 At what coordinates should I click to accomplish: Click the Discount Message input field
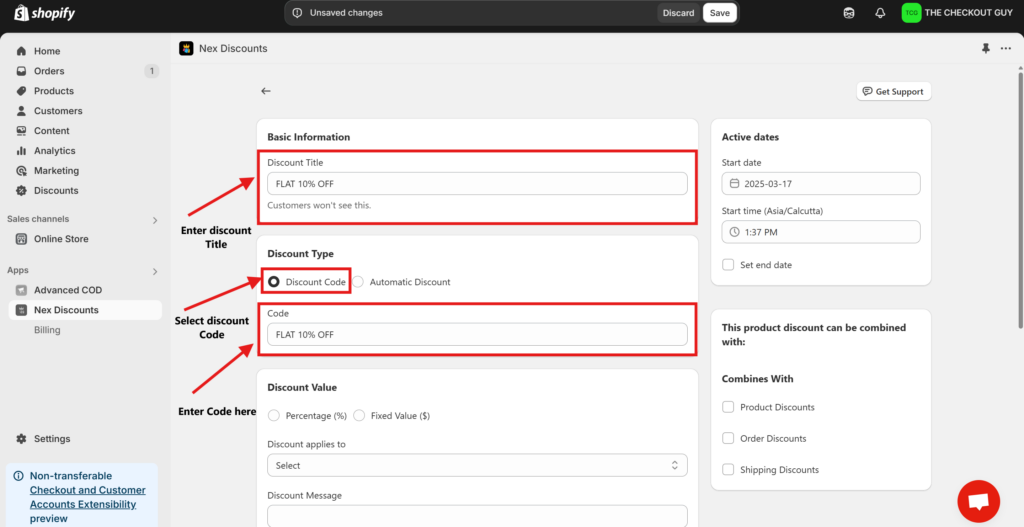[x=477, y=515]
